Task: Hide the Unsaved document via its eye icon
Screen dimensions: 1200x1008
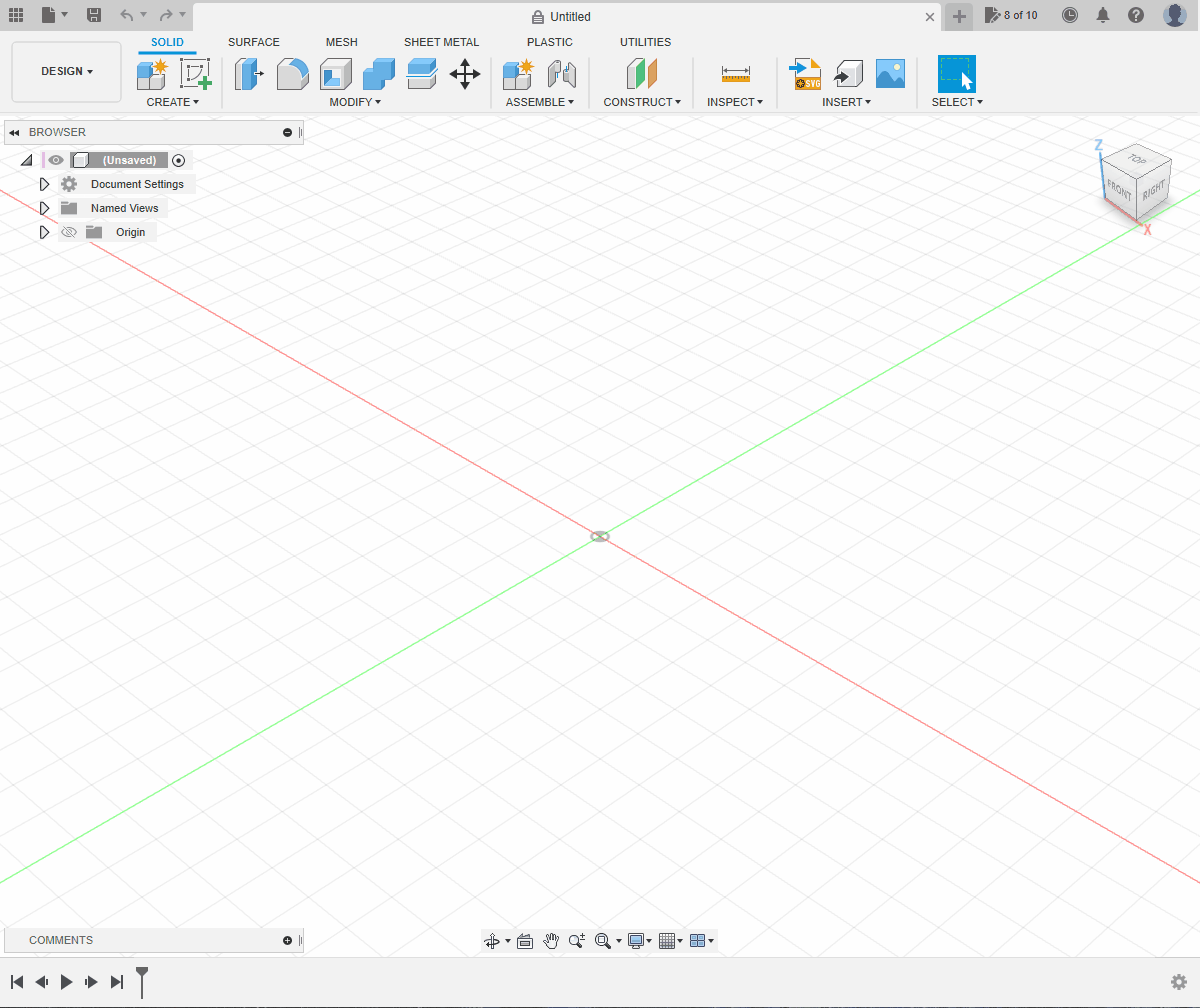Action: pos(56,159)
